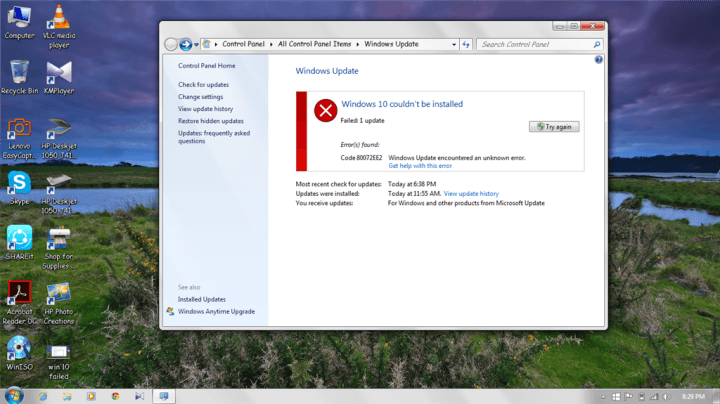Open the Action Center flag in tray
The width and height of the screenshot is (720, 404).
pos(629,397)
